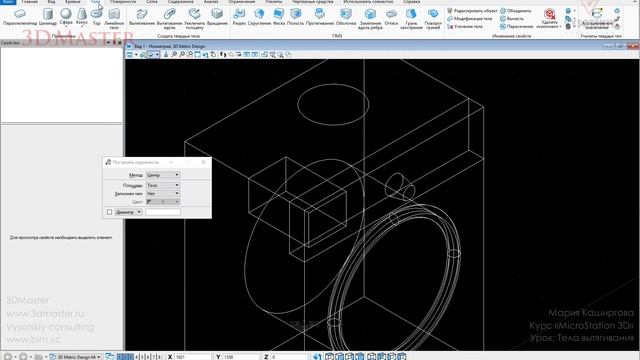640x360 pixels.
Task: Choose the Поворот граней tool
Action: point(433,19)
